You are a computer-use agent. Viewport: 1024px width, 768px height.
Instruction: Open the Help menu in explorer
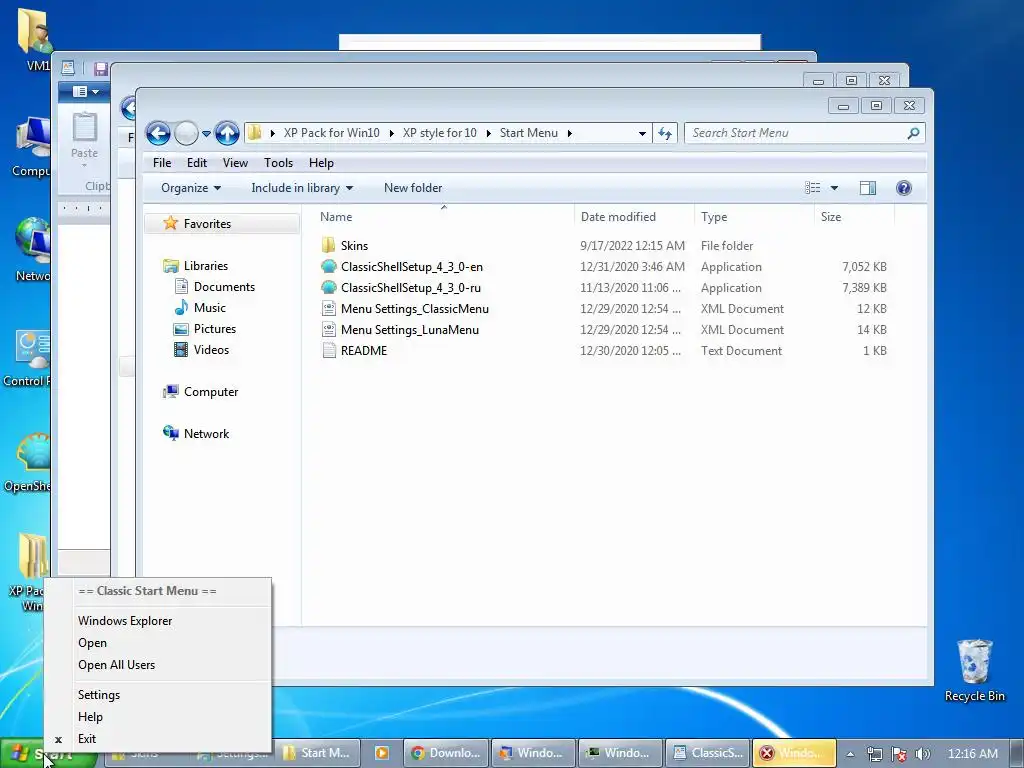click(x=321, y=163)
